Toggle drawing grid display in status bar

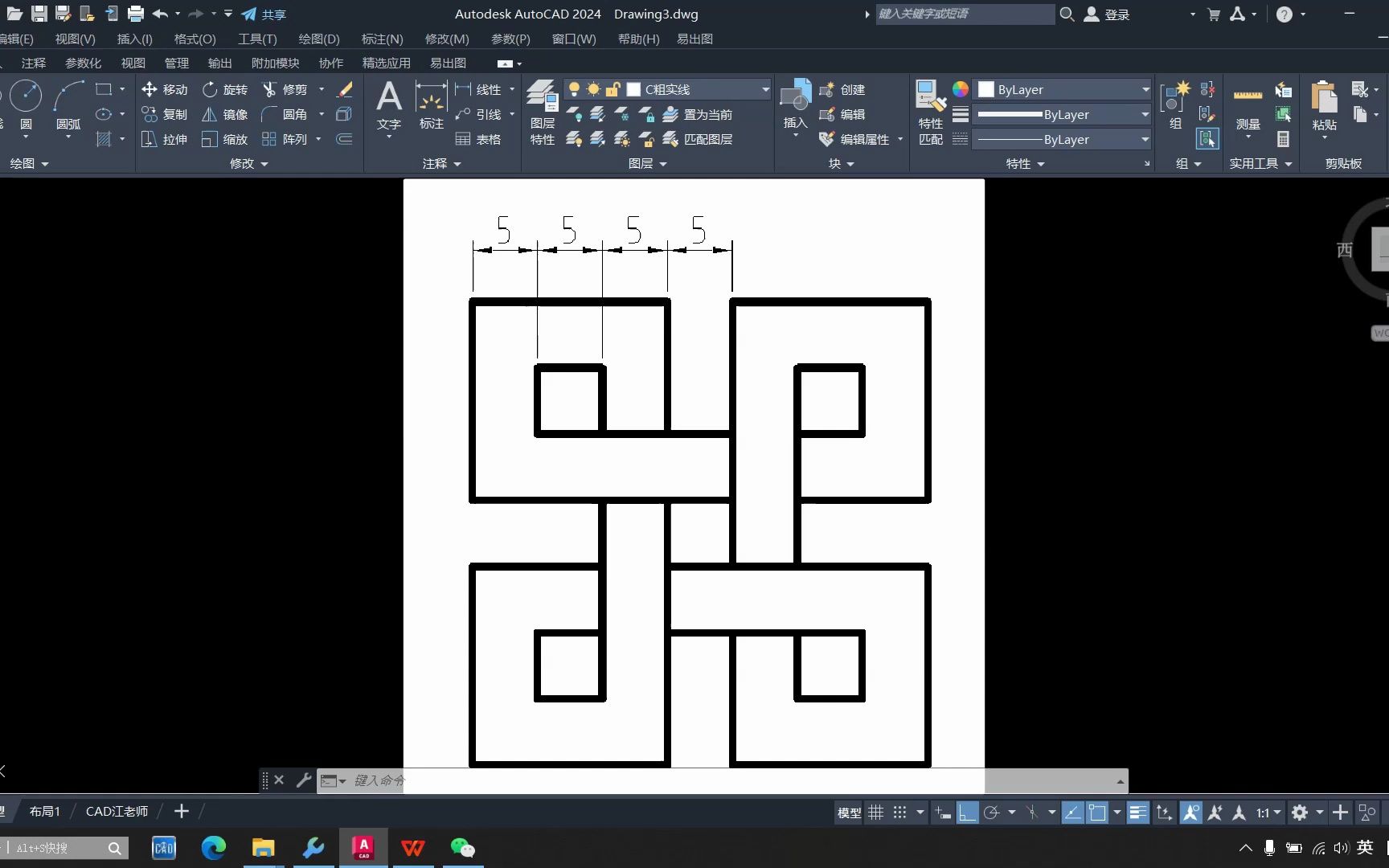point(876,813)
